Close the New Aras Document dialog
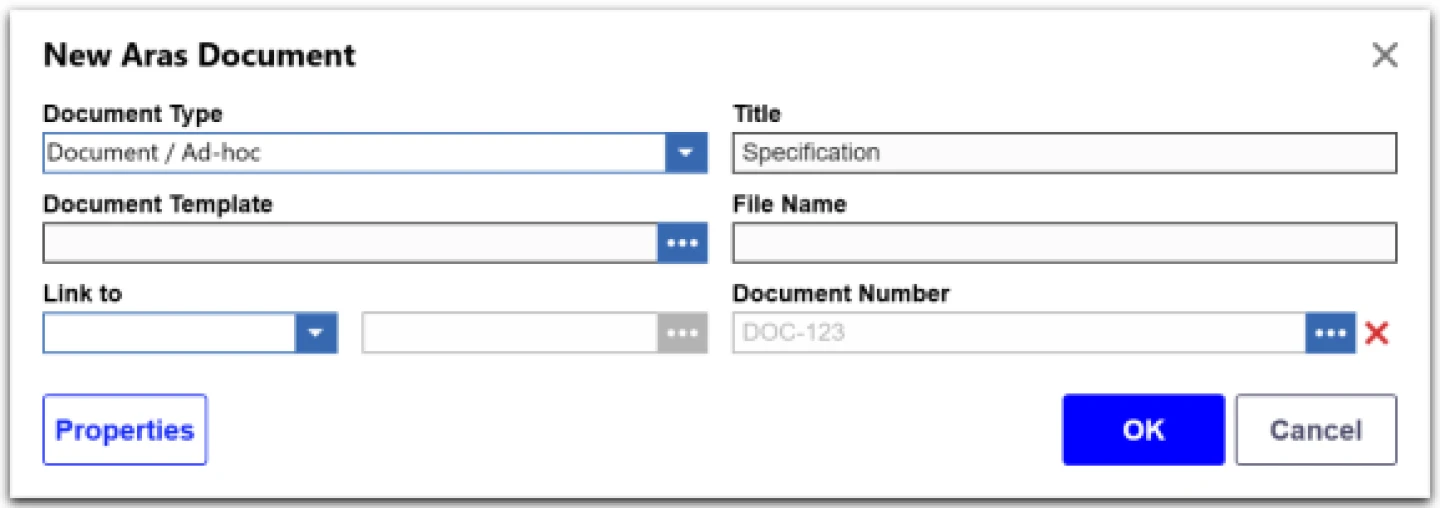The image size is (1440, 508). [1384, 55]
